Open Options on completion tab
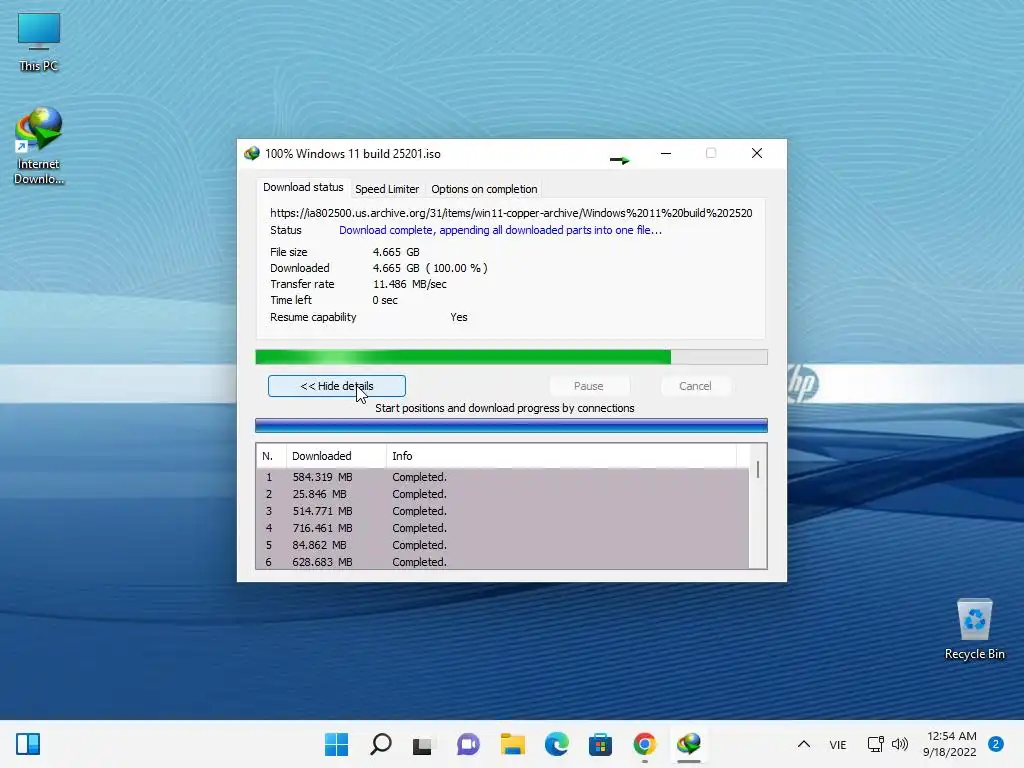The width and height of the screenshot is (1024, 768). [x=484, y=189]
